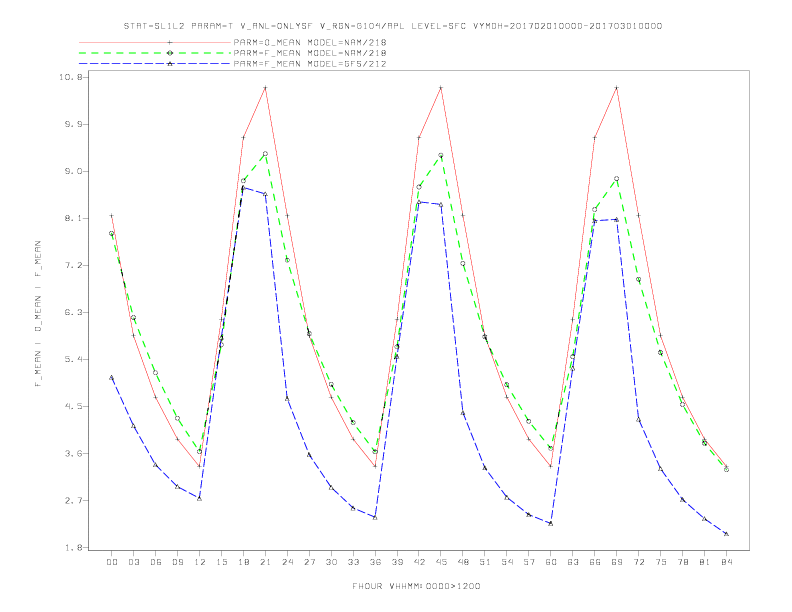Click x-axis tick label 78

point(683,562)
